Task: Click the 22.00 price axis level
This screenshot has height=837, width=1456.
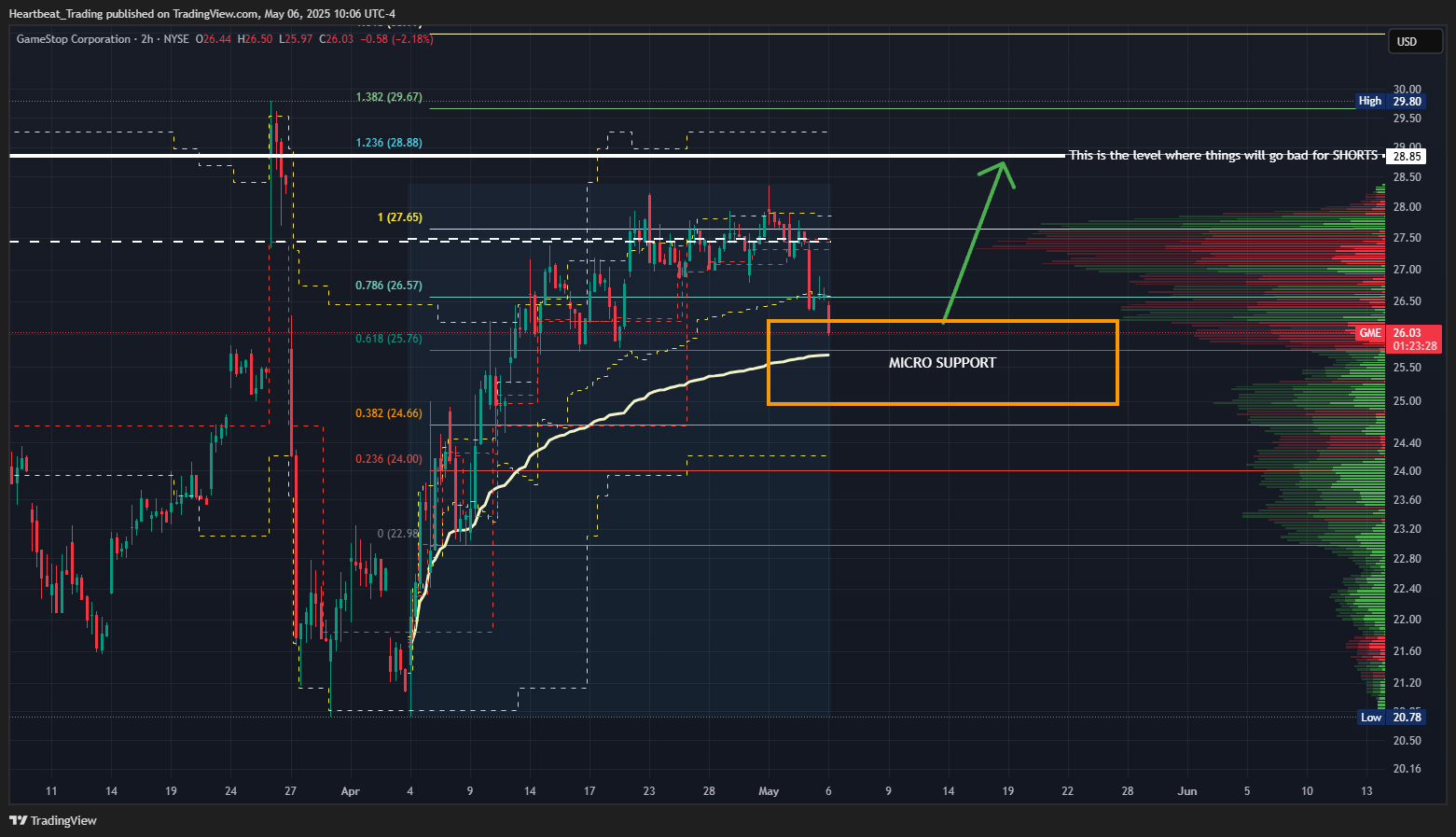Action: [x=1407, y=620]
